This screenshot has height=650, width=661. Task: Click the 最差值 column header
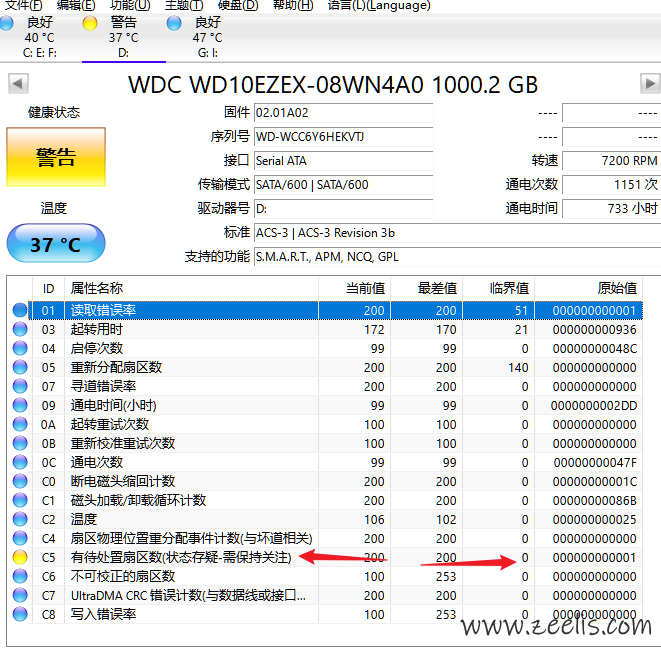pyautogui.click(x=427, y=289)
